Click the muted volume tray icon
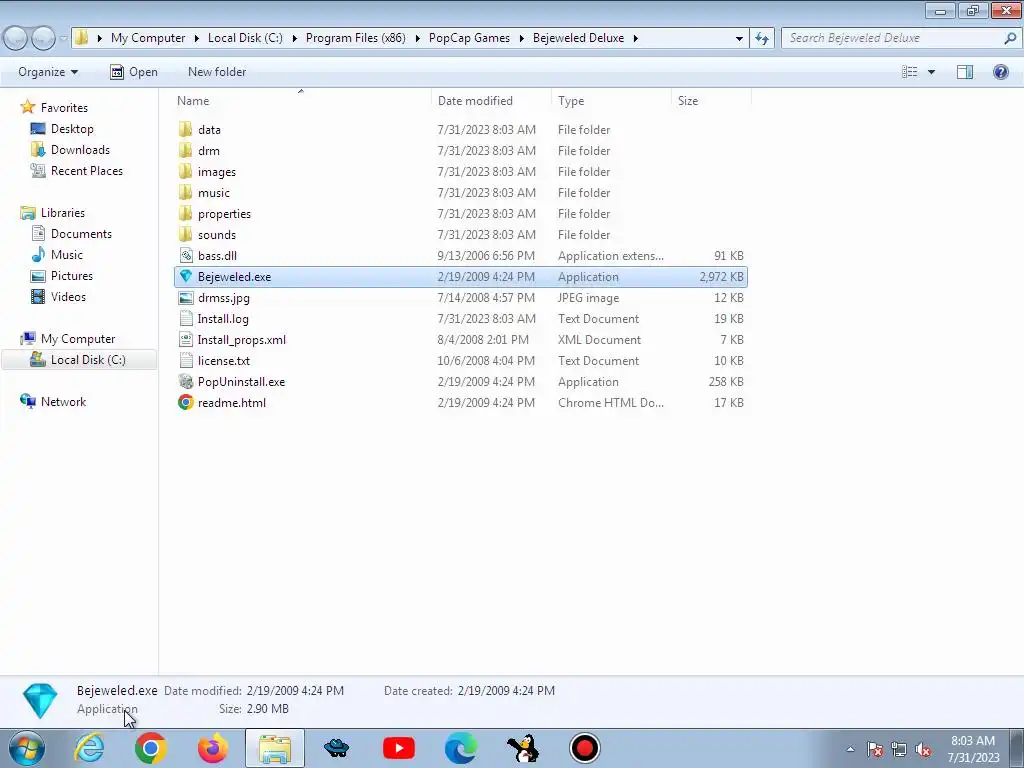This screenshot has height=768, width=1024. tap(923, 750)
